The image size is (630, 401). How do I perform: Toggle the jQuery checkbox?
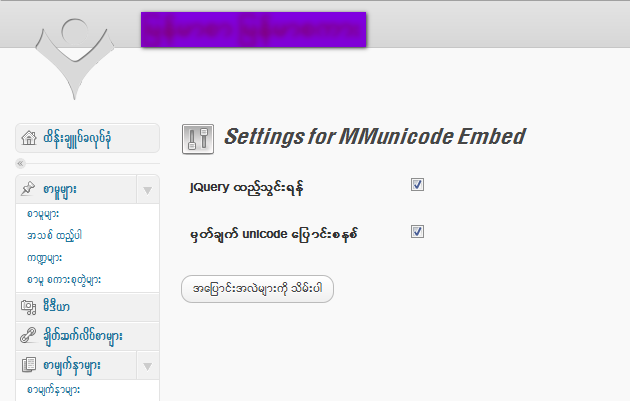coord(417,185)
